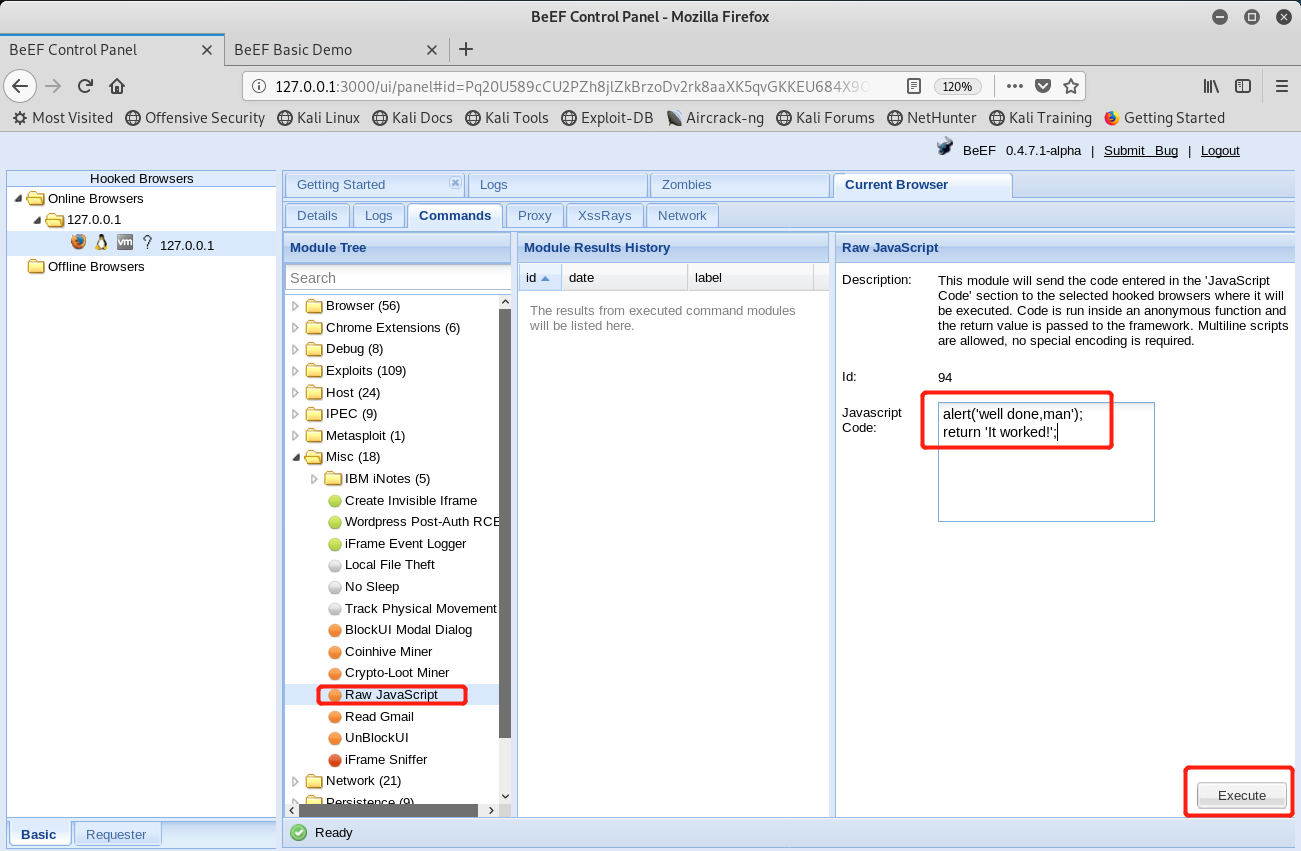The image size is (1301, 851).
Task: Switch to the Proxy tab
Action: tap(535, 215)
